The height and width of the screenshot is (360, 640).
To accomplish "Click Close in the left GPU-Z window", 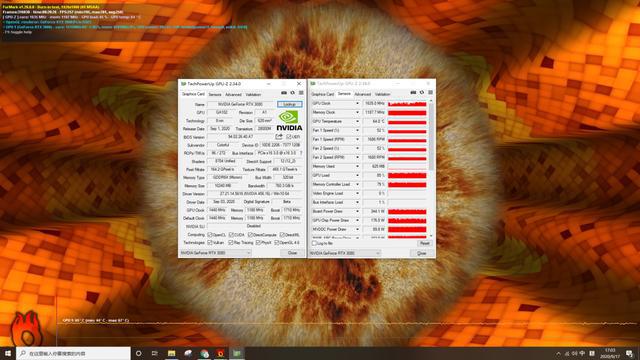I will point(293,253).
